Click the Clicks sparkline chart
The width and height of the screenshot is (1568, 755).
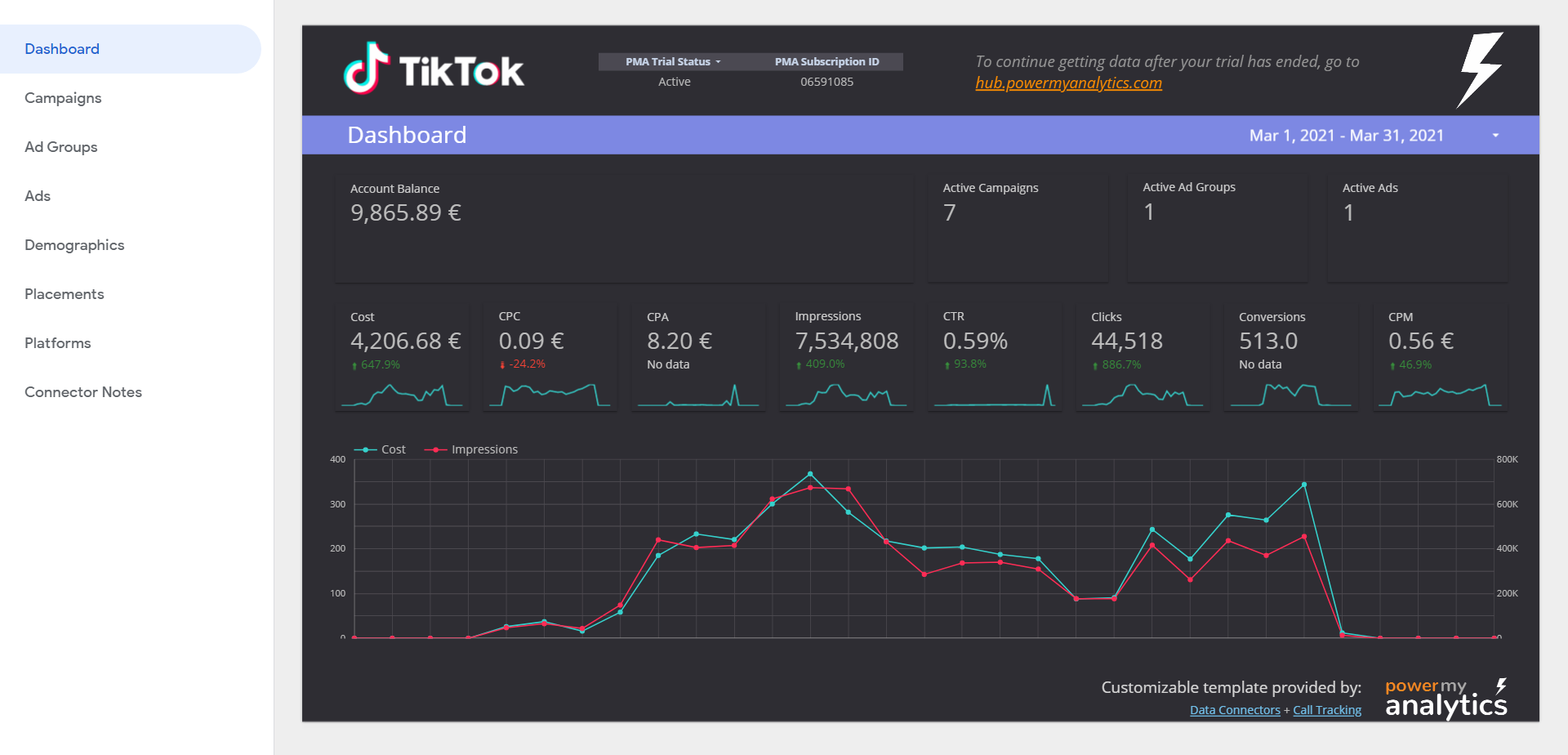1143,395
